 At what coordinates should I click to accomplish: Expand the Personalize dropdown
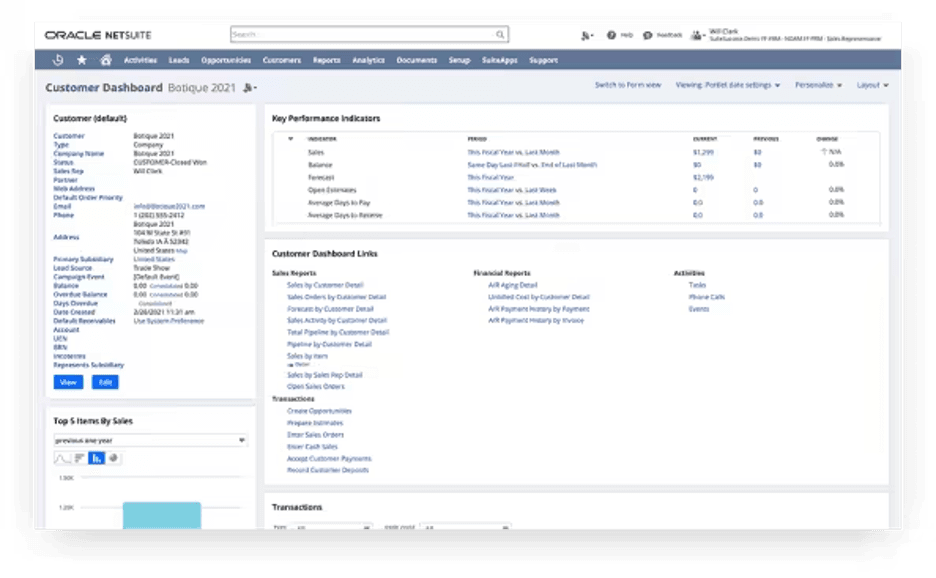click(x=818, y=85)
